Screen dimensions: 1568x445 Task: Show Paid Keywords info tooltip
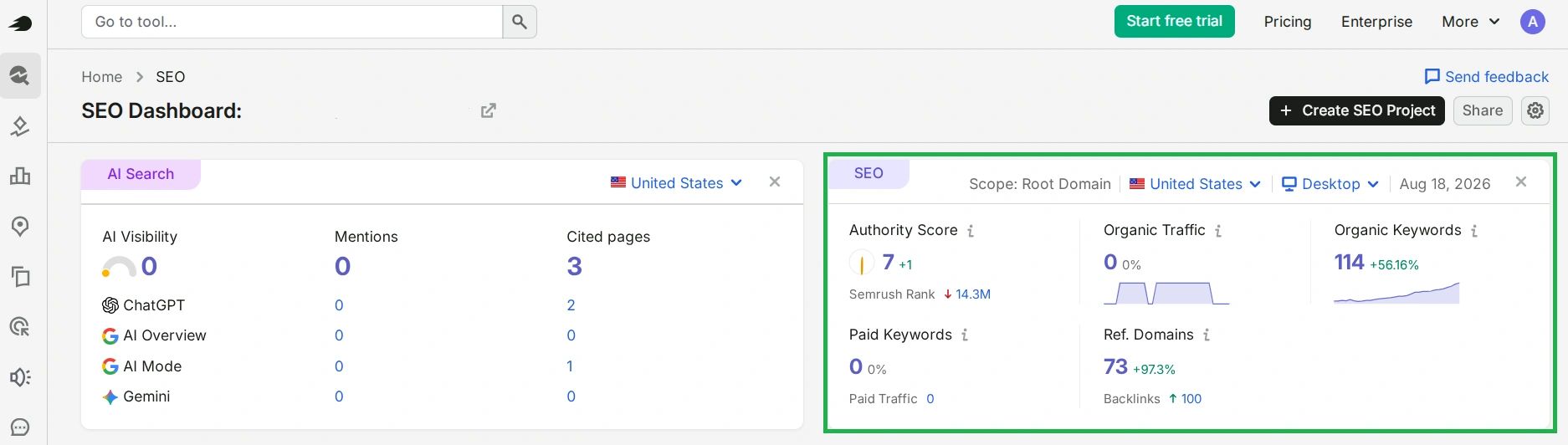[x=965, y=335]
